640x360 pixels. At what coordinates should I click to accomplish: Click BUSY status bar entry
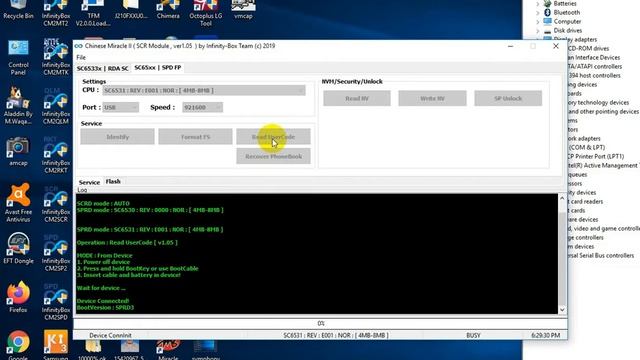pos(473,336)
